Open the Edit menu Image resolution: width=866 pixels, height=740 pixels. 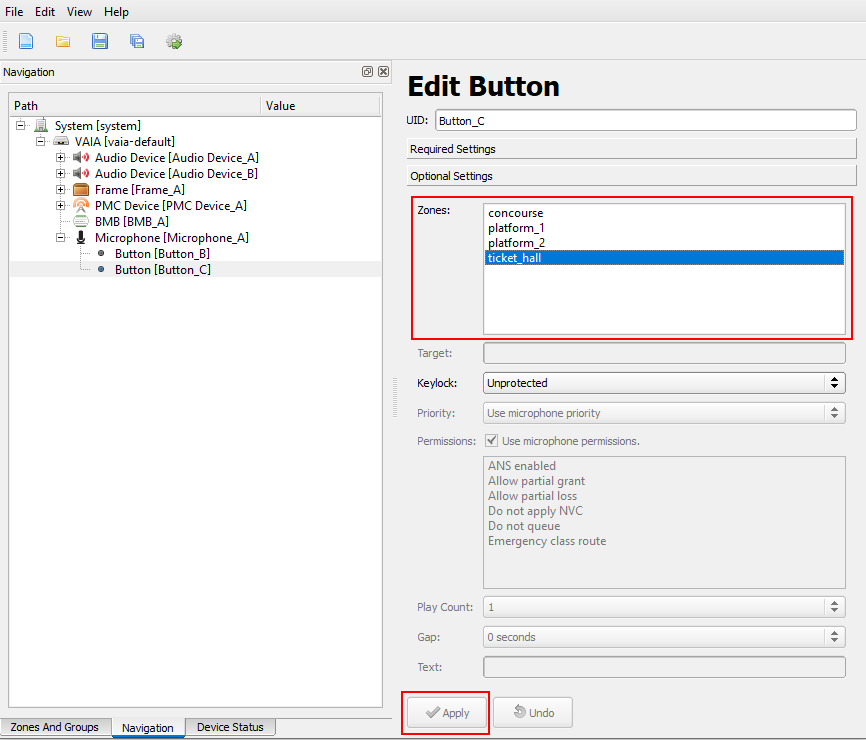tap(45, 12)
